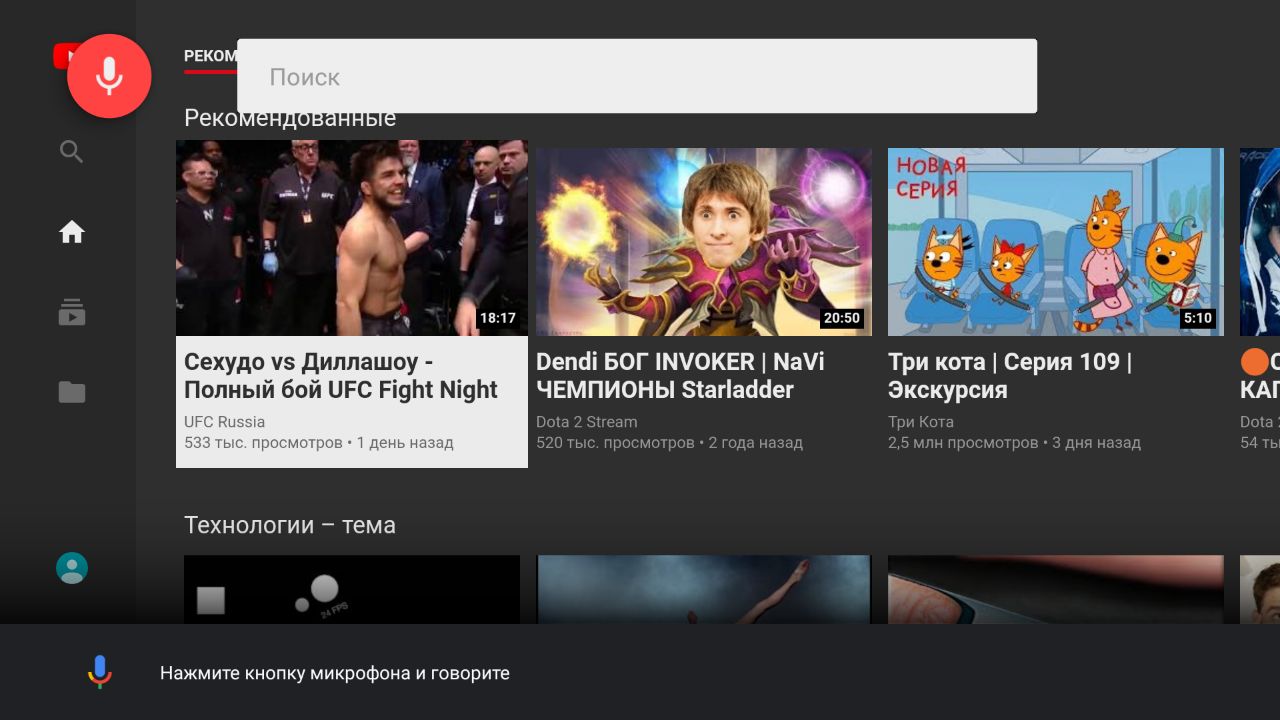The height and width of the screenshot is (720, 1280).
Task: Select title Сехудо vs Диллашоу - Полный бой
Action: 341,376
